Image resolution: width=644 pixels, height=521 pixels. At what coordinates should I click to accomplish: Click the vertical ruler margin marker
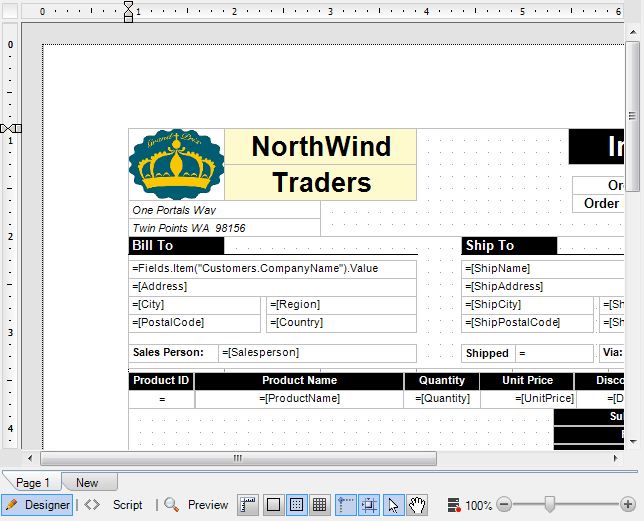tap(11, 129)
